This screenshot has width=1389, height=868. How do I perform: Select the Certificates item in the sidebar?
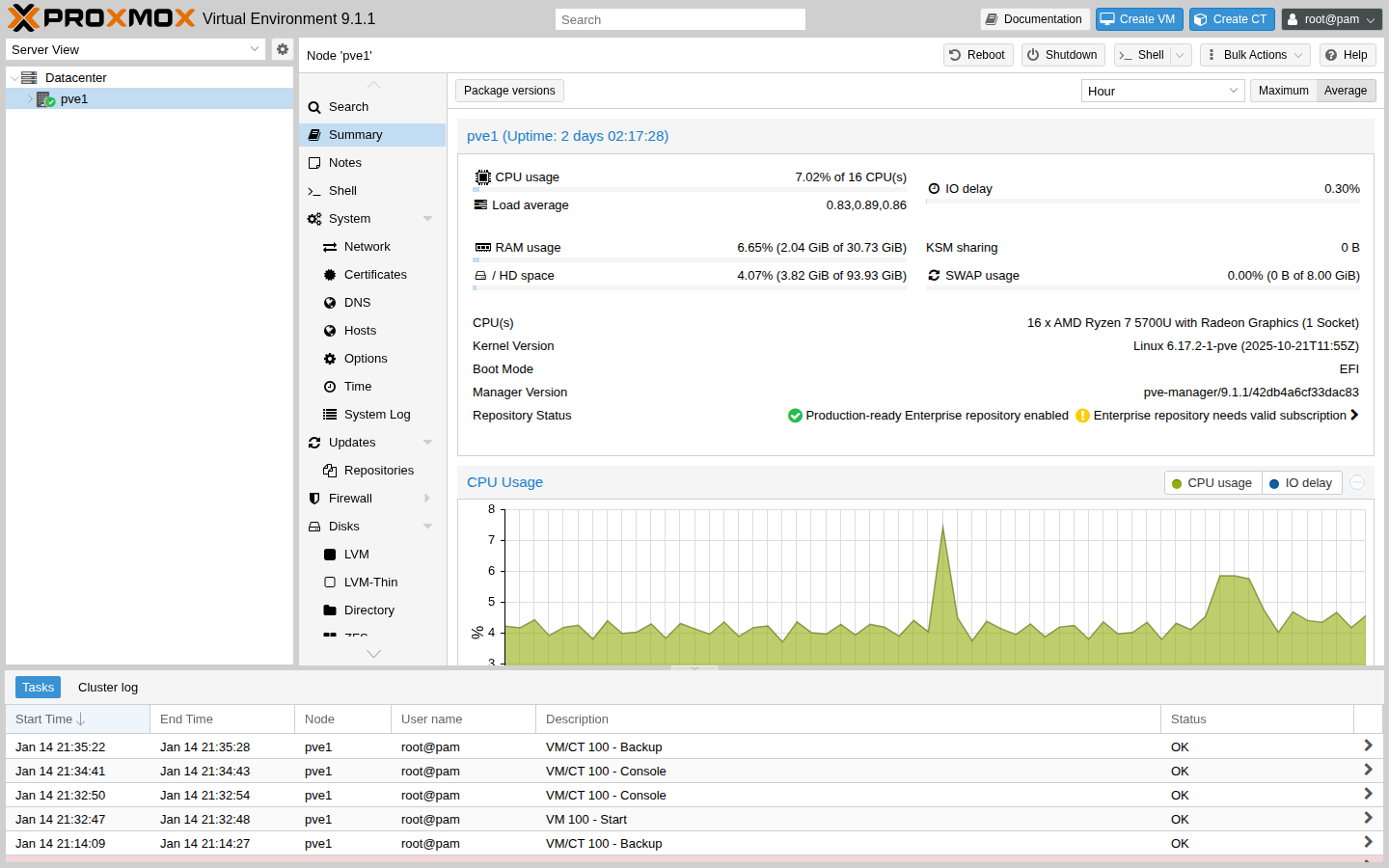point(376,274)
